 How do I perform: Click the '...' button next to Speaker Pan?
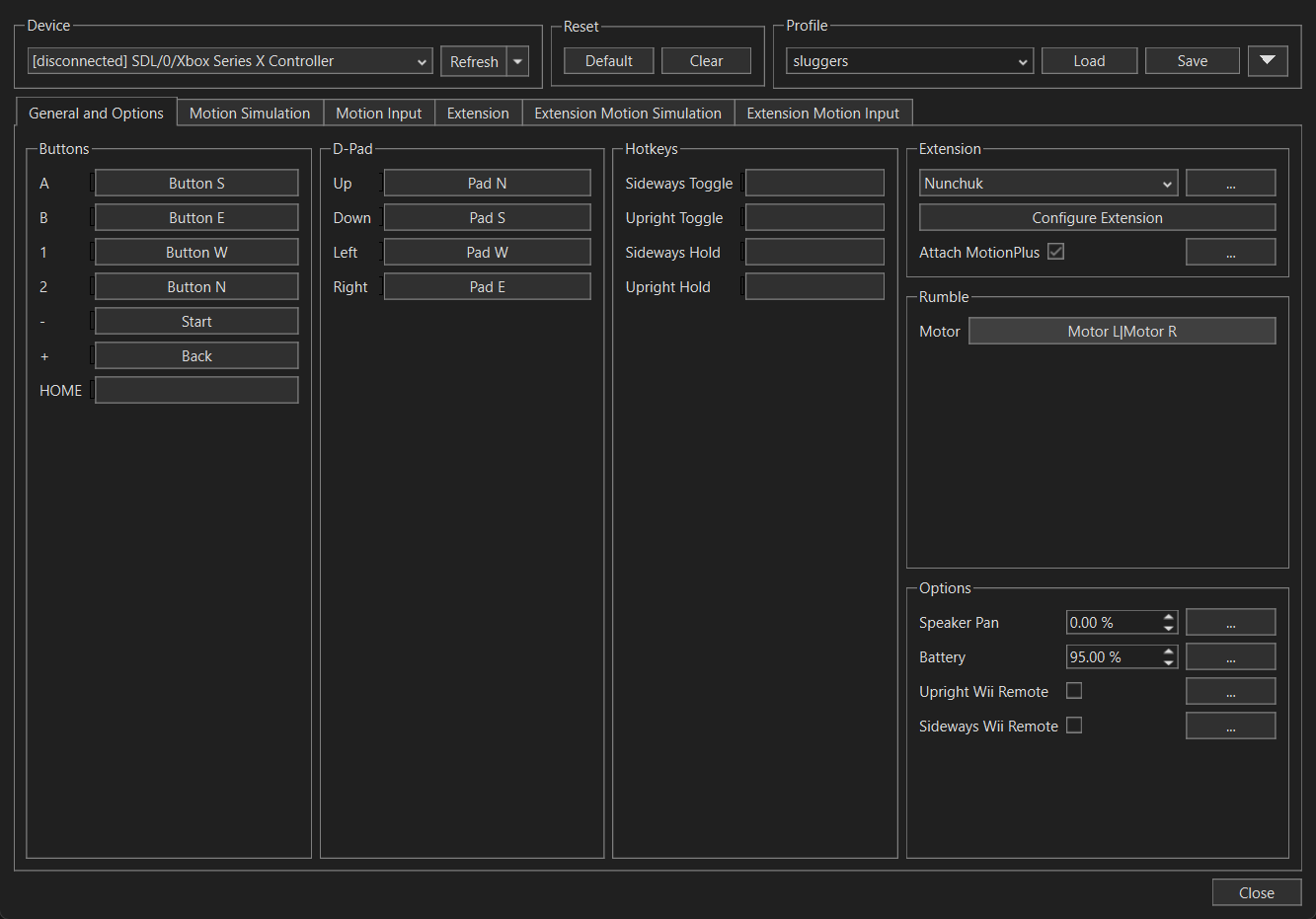pos(1230,623)
